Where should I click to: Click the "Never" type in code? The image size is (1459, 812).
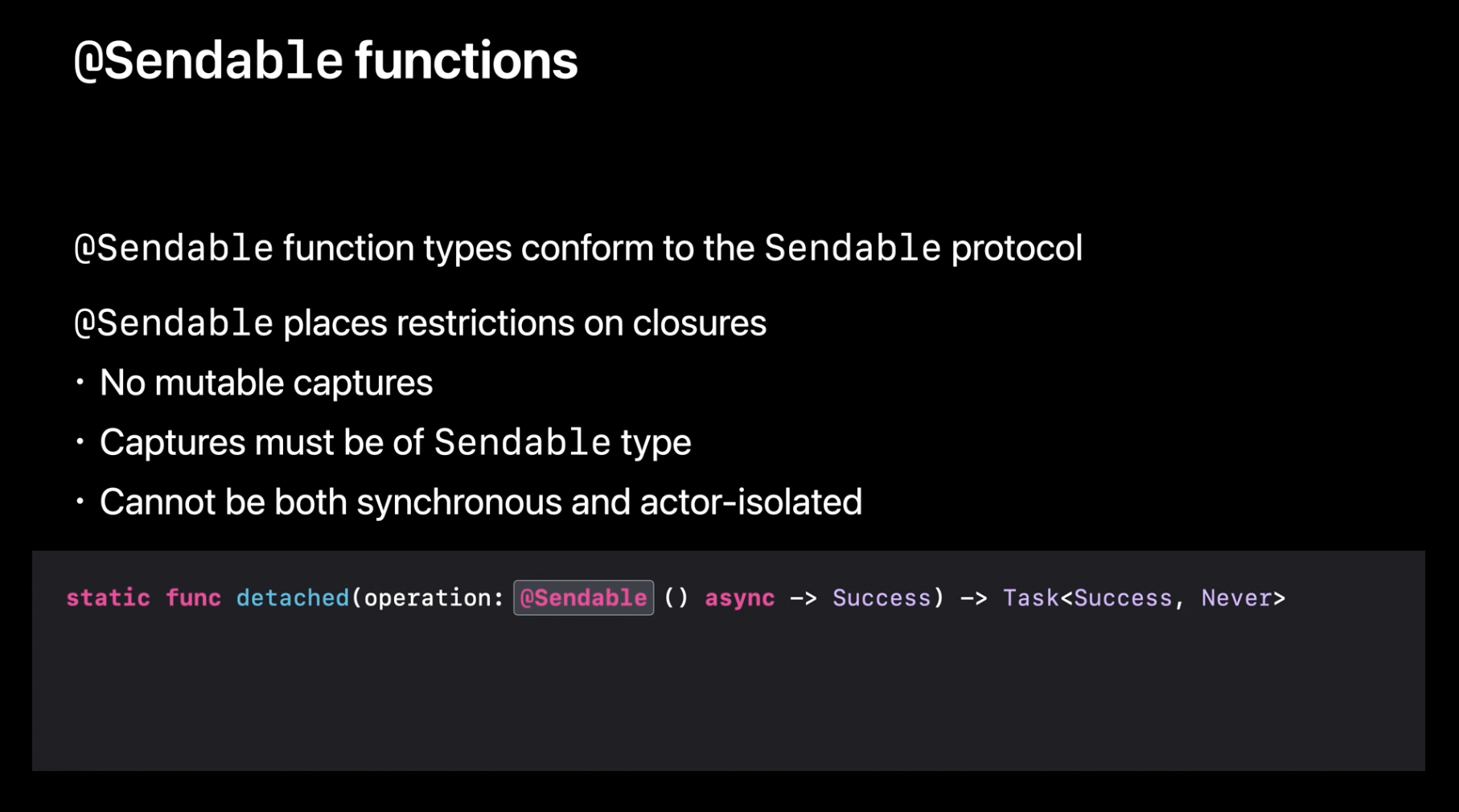(1236, 598)
